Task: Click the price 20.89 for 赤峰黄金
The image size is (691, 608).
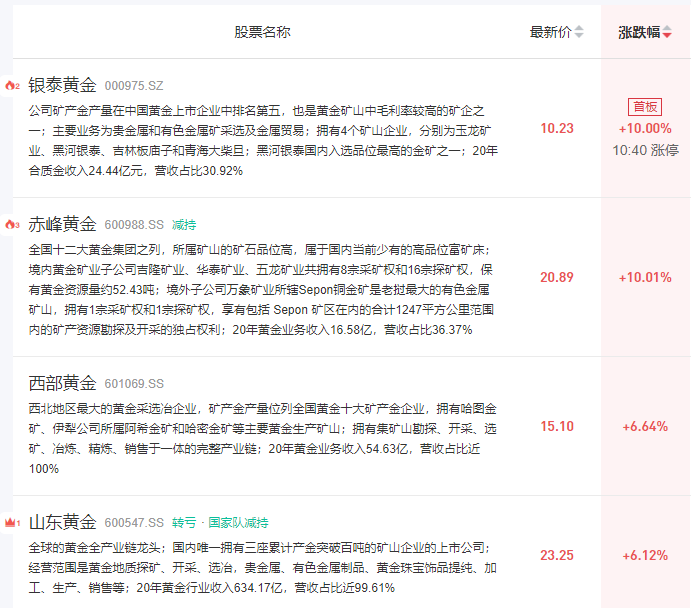Action: click(x=557, y=278)
